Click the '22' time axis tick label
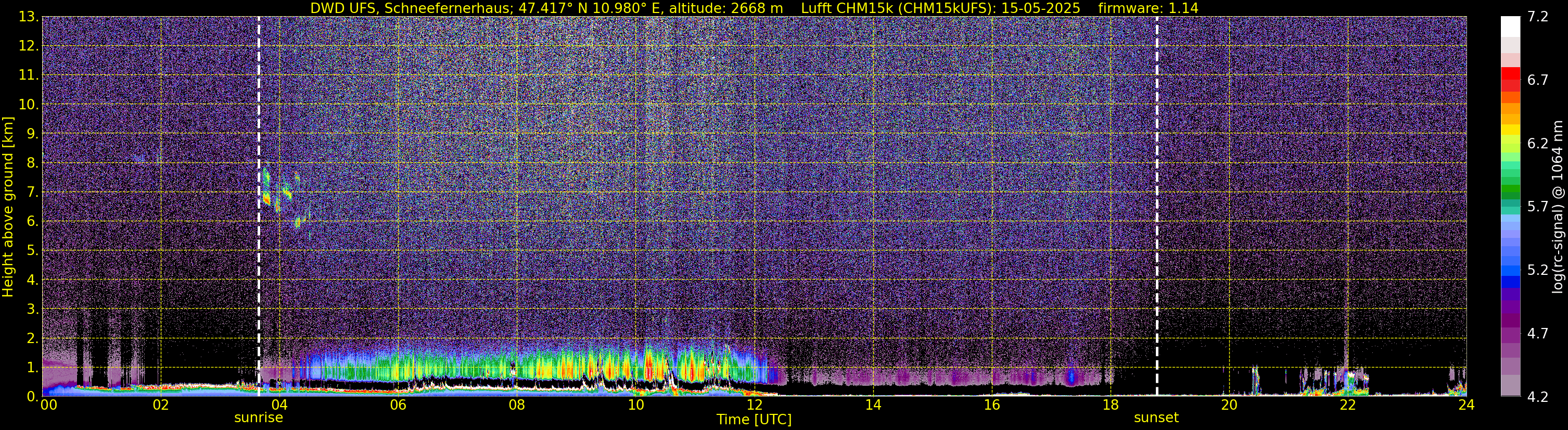The height and width of the screenshot is (430, 1568). tap(1348, 405)
